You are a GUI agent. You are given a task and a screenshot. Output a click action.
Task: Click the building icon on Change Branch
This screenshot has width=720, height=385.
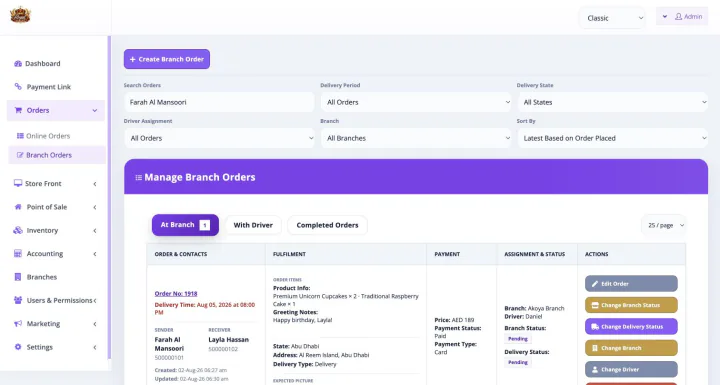pos(595,348)
